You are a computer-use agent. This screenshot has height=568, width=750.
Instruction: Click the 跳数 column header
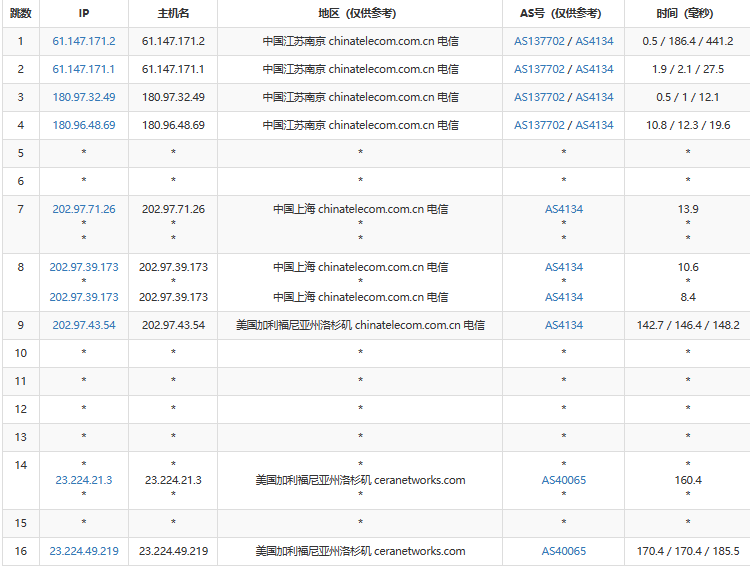tap(21, 13)
